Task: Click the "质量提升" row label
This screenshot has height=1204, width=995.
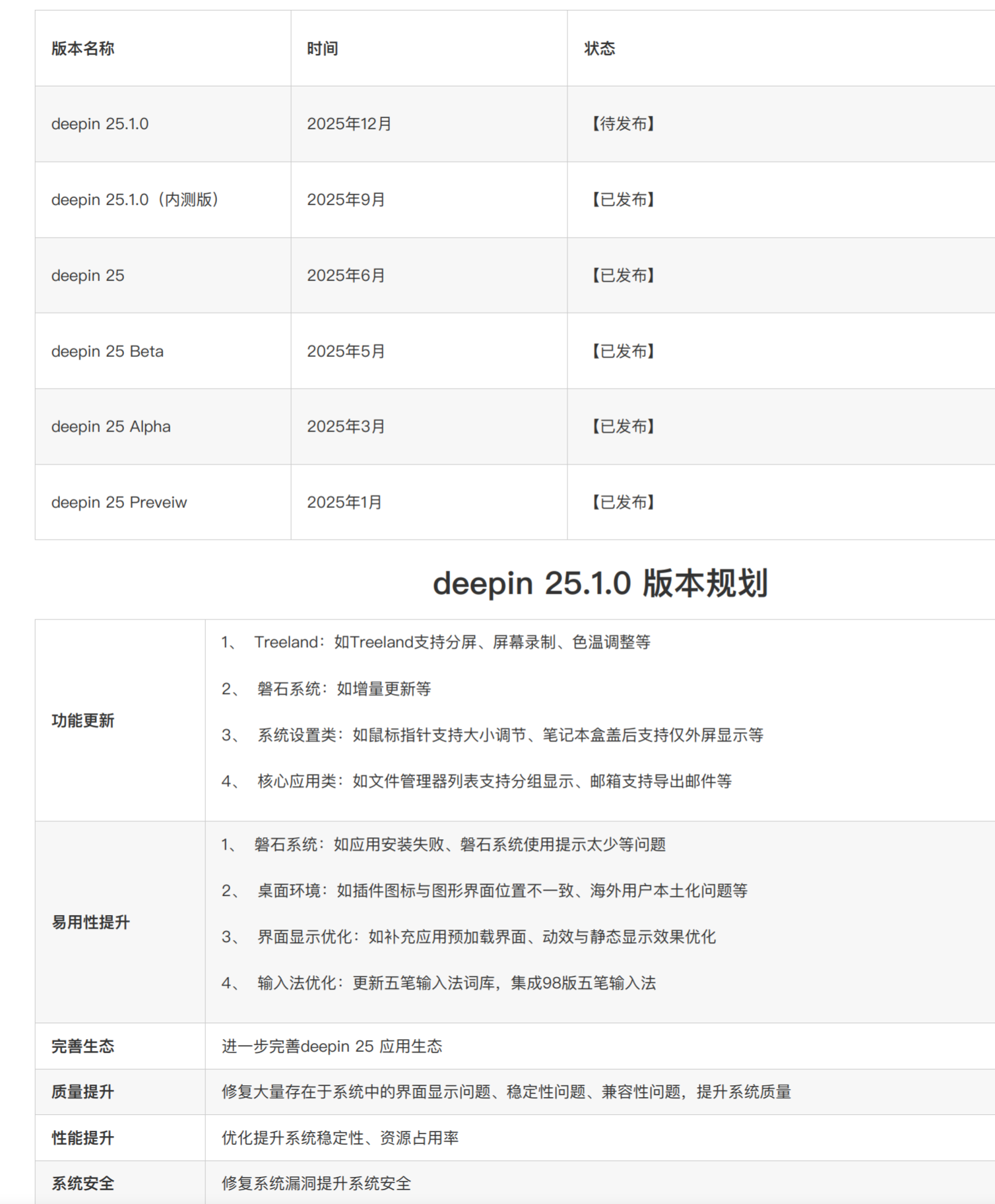Action: (82, 1092)
